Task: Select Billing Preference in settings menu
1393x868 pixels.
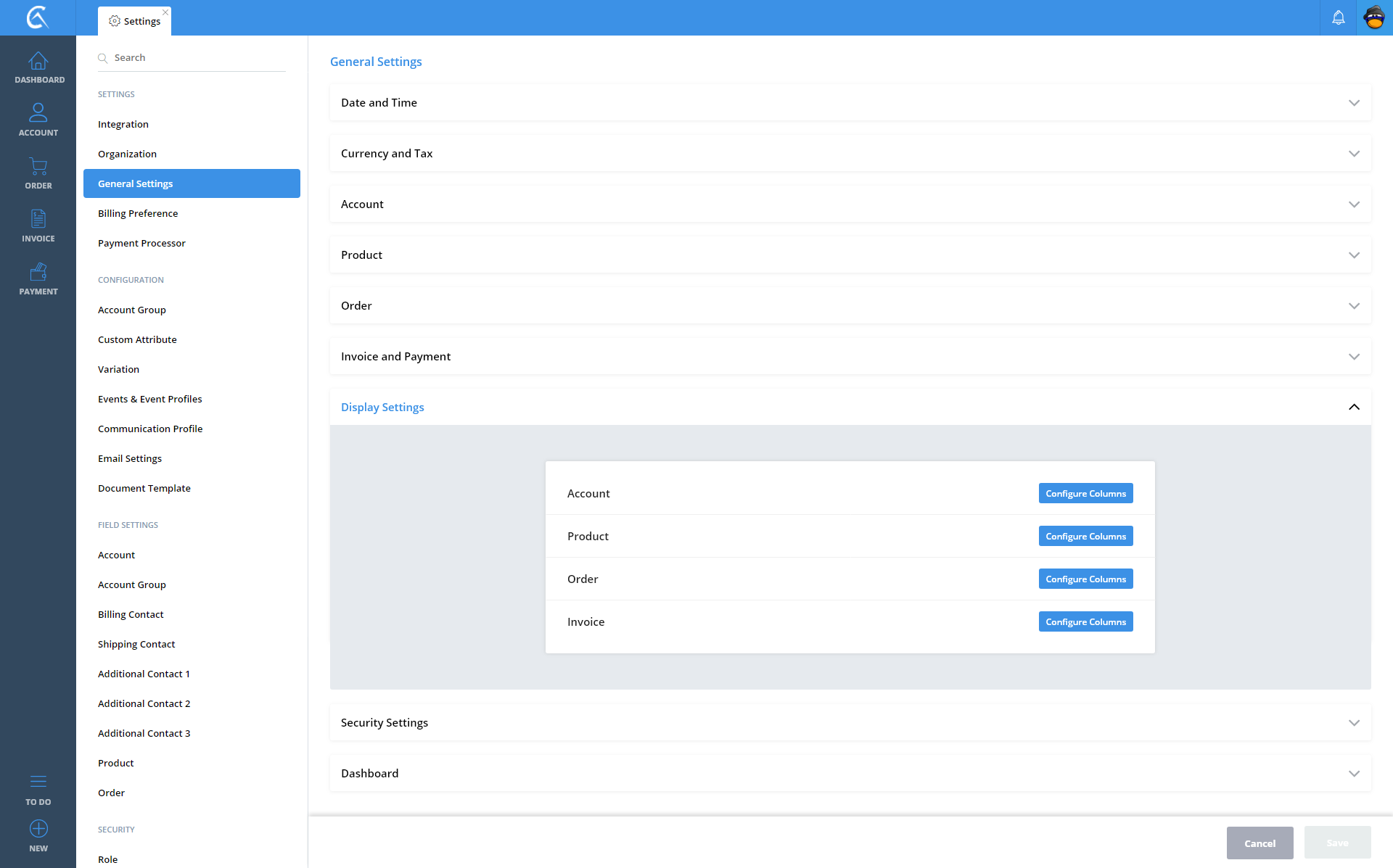Action: [138, 213]
